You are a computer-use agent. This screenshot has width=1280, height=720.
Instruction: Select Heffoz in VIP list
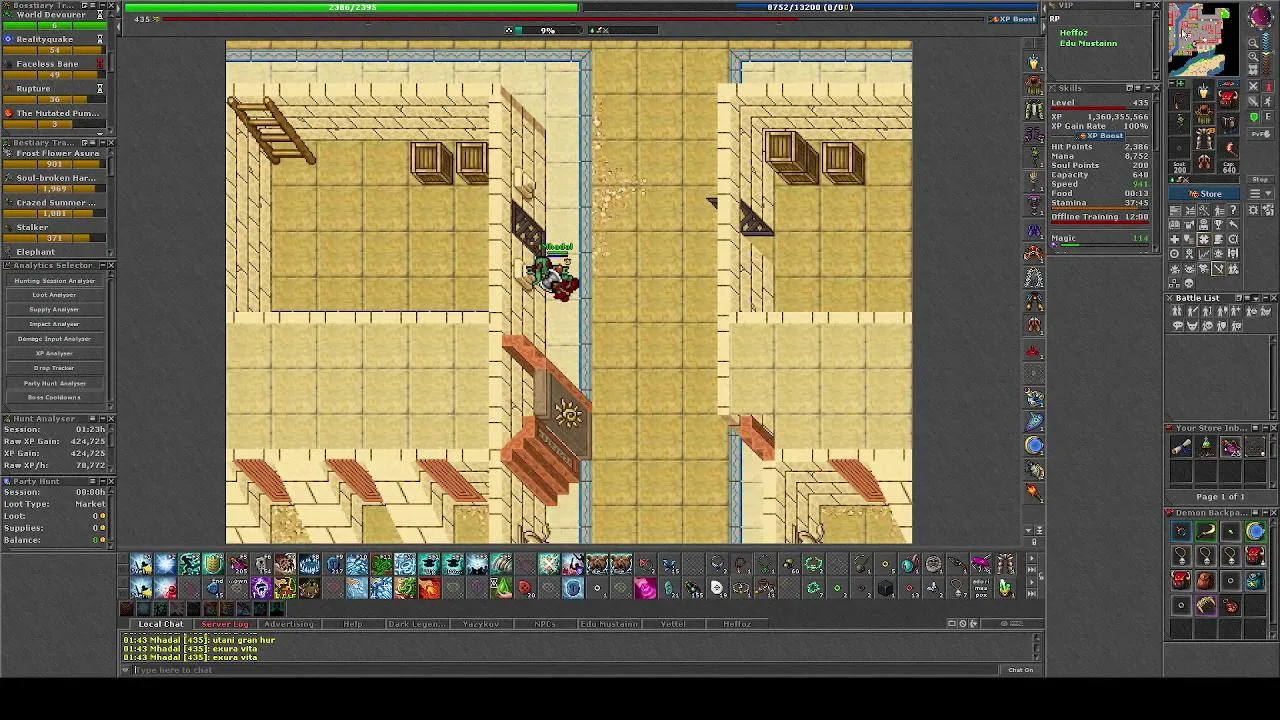(x=1073, y=33)
